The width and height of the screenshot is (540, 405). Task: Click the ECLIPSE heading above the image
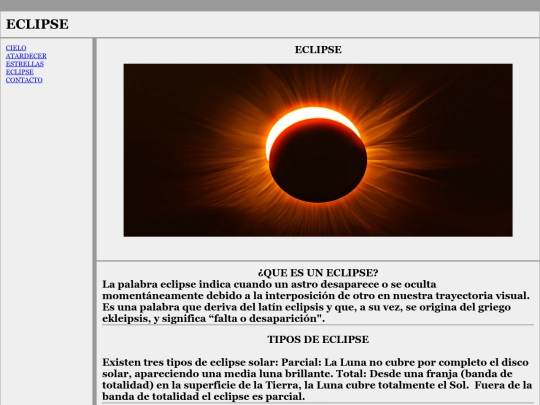coord(318,50)
